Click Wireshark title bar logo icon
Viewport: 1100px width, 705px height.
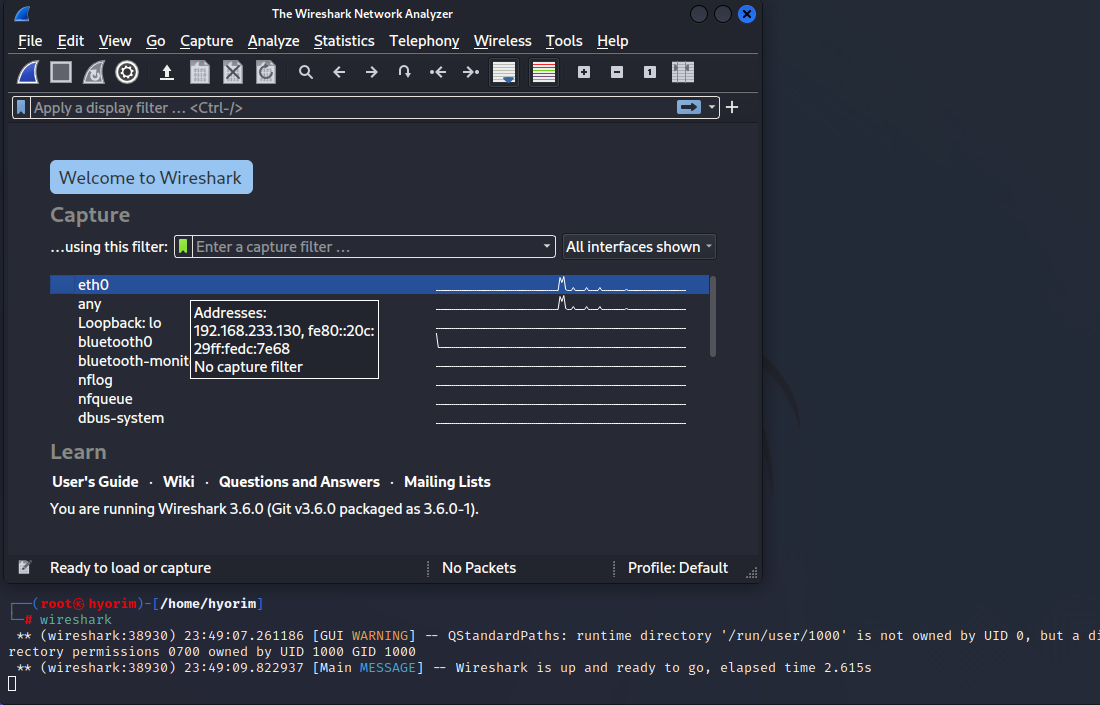(x=22, y=13)
